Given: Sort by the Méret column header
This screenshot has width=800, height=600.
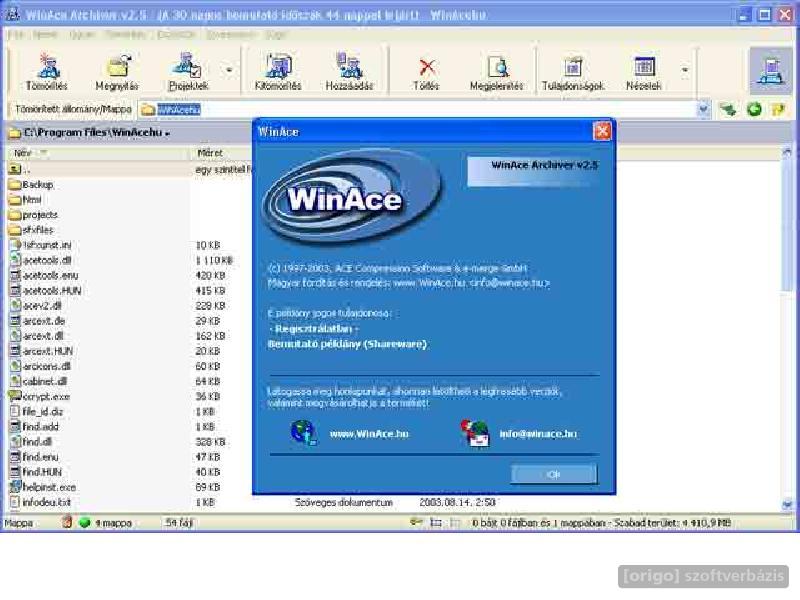Looking at the screenshot, I should click(210, 153).
